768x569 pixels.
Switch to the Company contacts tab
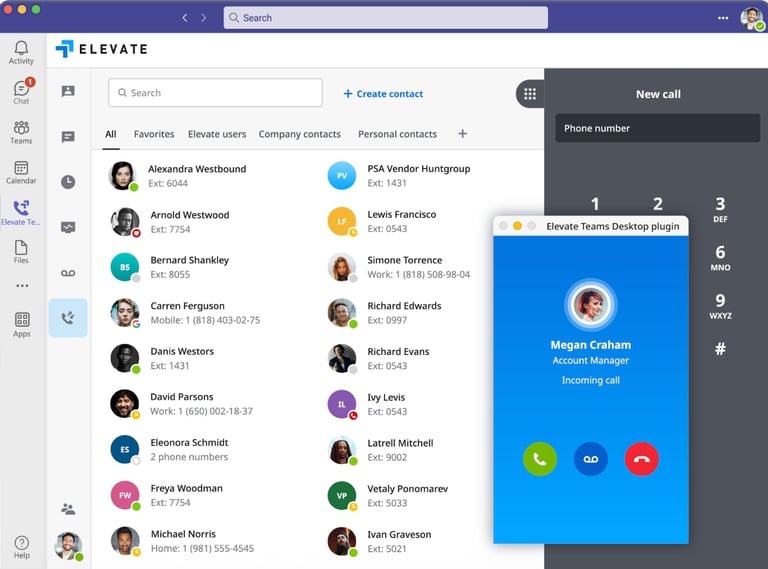pyautogui.click(x=300, y=134)
